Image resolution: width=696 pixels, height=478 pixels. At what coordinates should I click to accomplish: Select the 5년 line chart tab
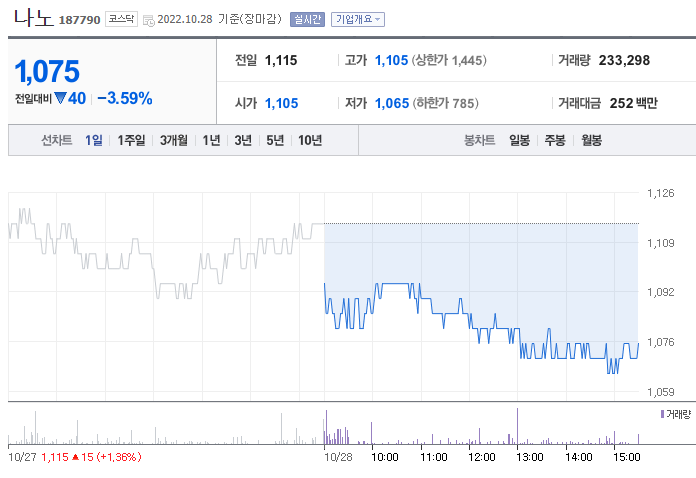pos(275,140)
